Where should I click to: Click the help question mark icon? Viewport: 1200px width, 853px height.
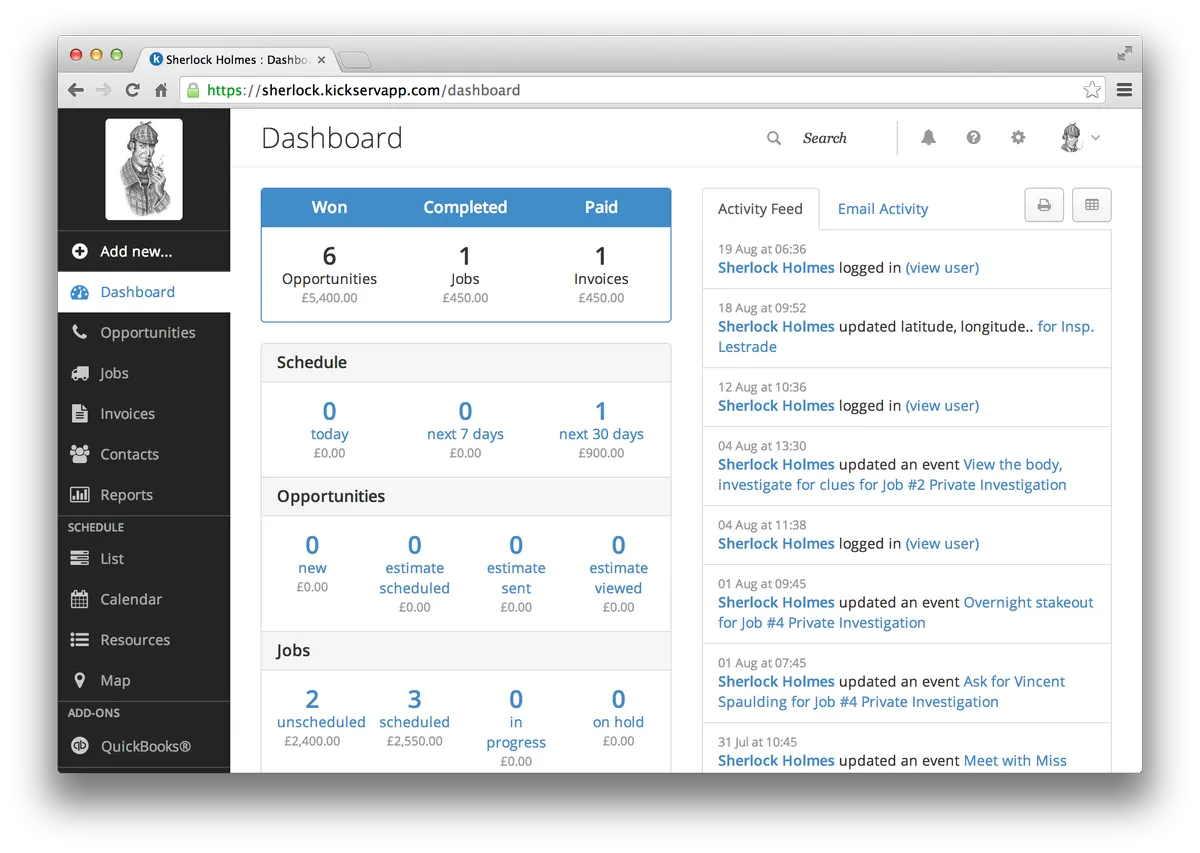973,138
